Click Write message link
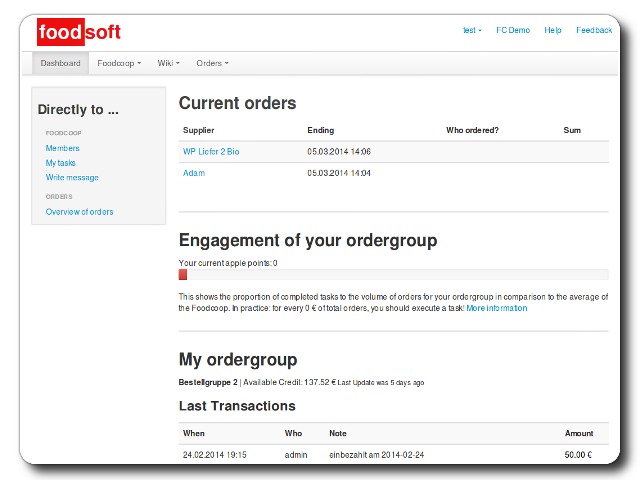 pos(72,178)
